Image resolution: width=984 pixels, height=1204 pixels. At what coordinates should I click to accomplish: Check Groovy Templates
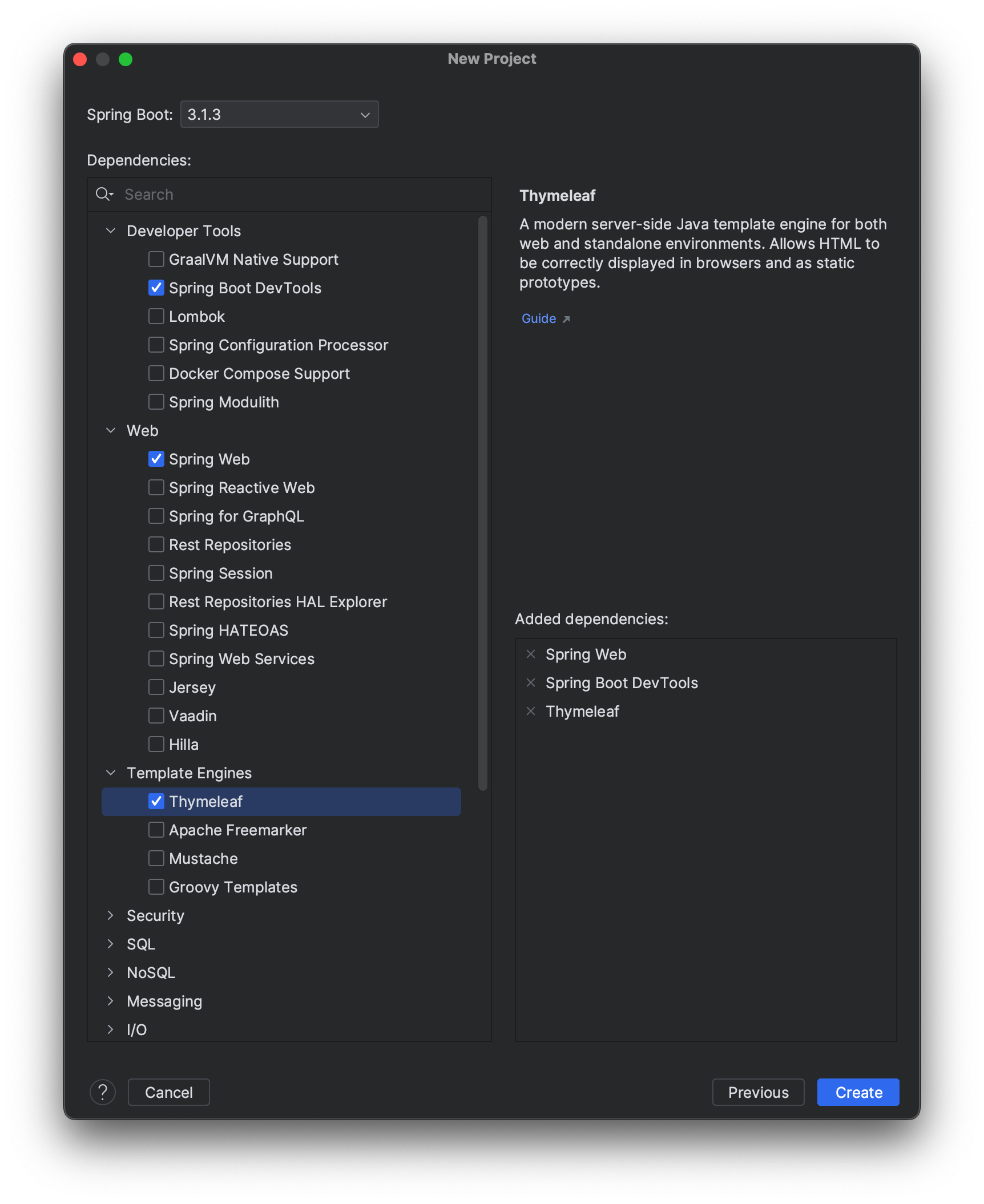click(x=156, y=887)
